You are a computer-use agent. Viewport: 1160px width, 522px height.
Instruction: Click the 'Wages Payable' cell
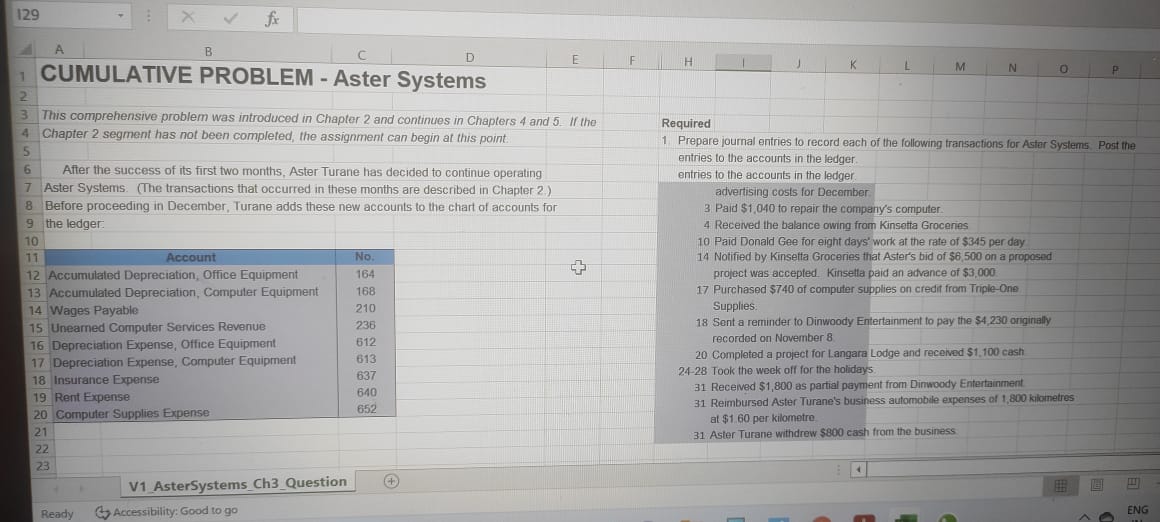[94, 310]
